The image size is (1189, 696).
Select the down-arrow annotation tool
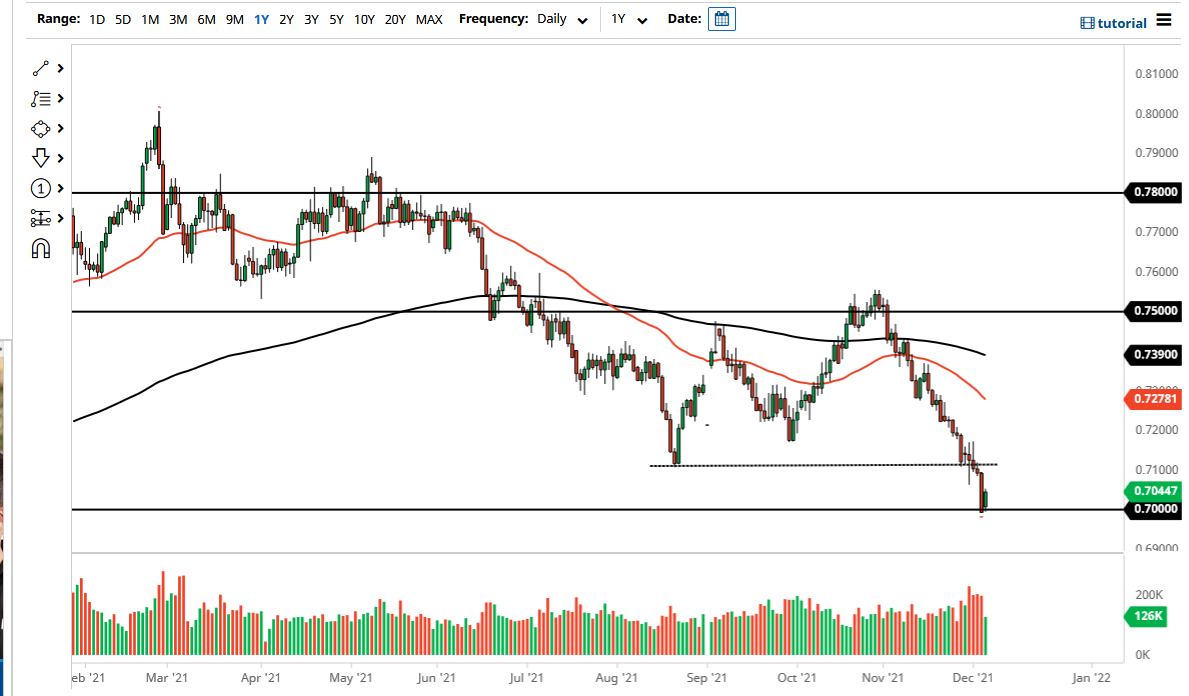tap(40, 158)
